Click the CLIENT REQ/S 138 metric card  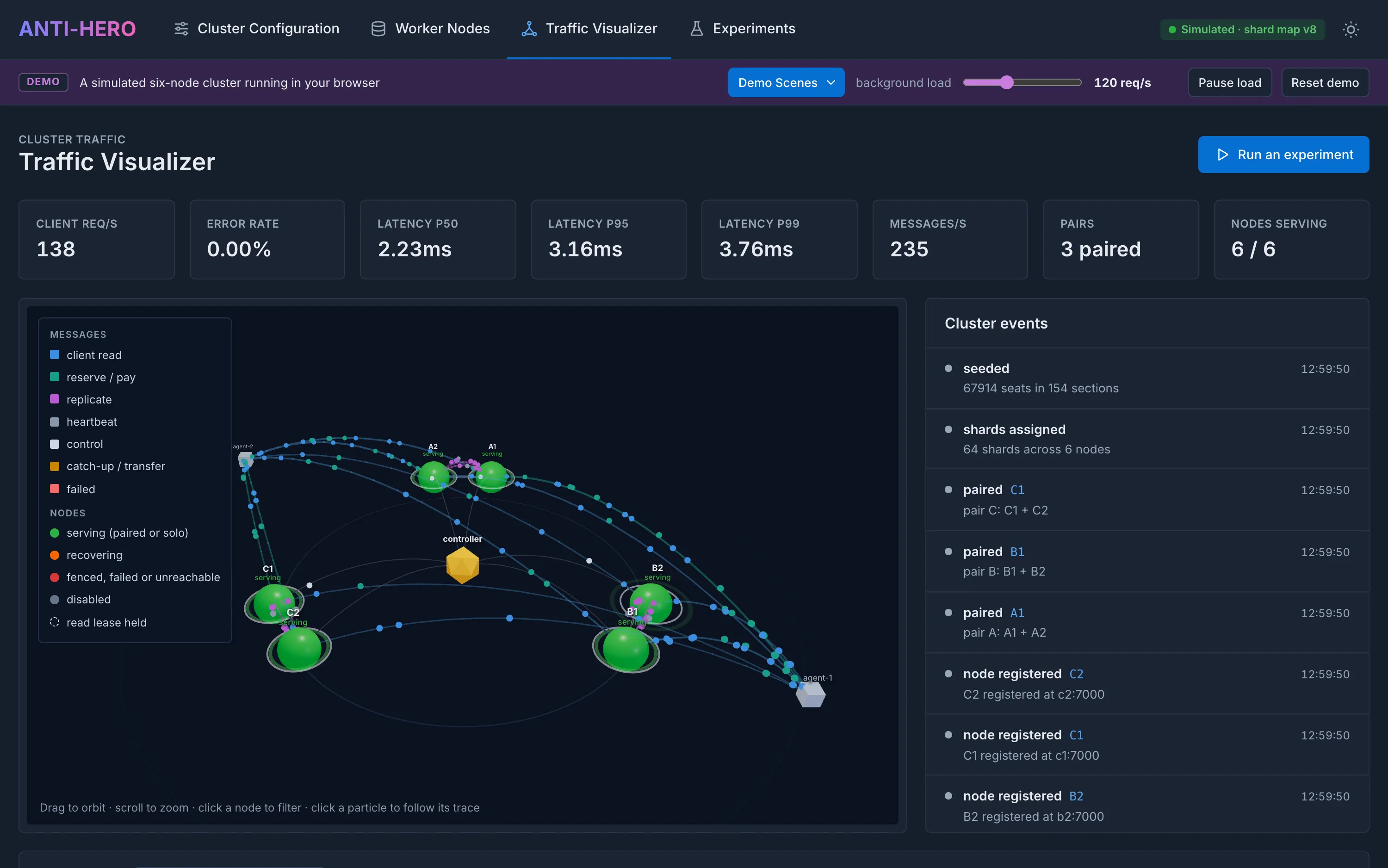coord(96,239)
